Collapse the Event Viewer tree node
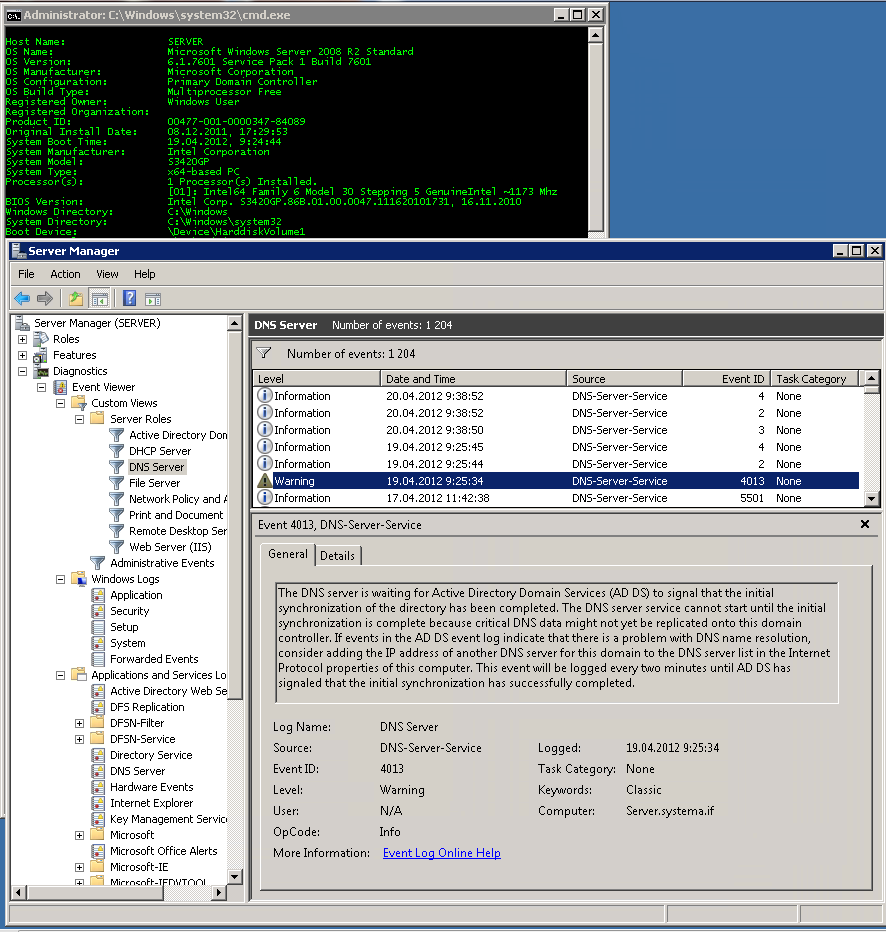This screenshot has height=932, width=886. point(42,388)
